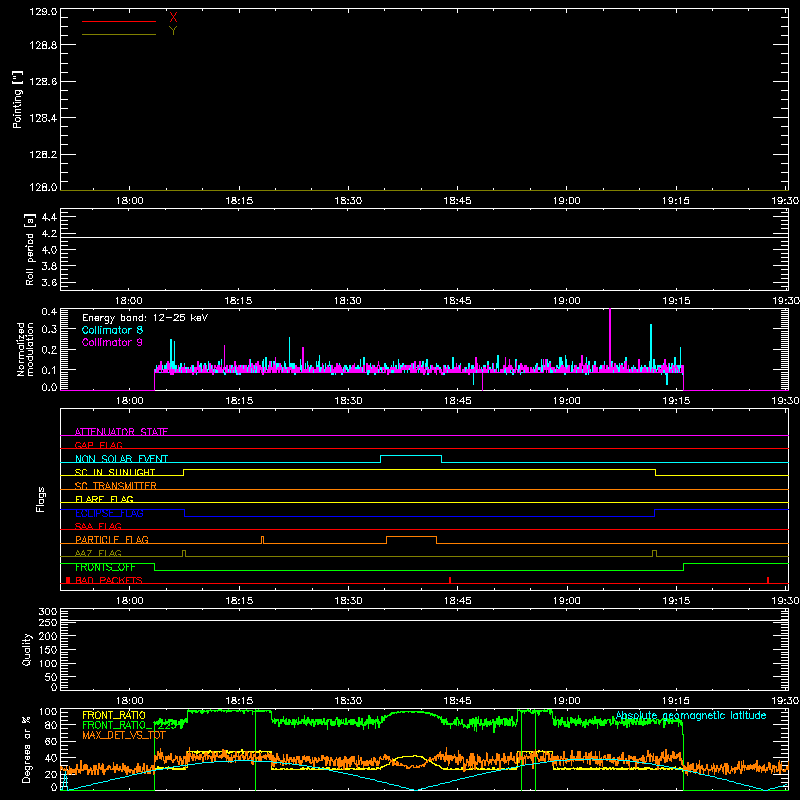Click the Normalized modulation axis title
The height and width of the screenshot is (800, 800).
click(25, 349)
